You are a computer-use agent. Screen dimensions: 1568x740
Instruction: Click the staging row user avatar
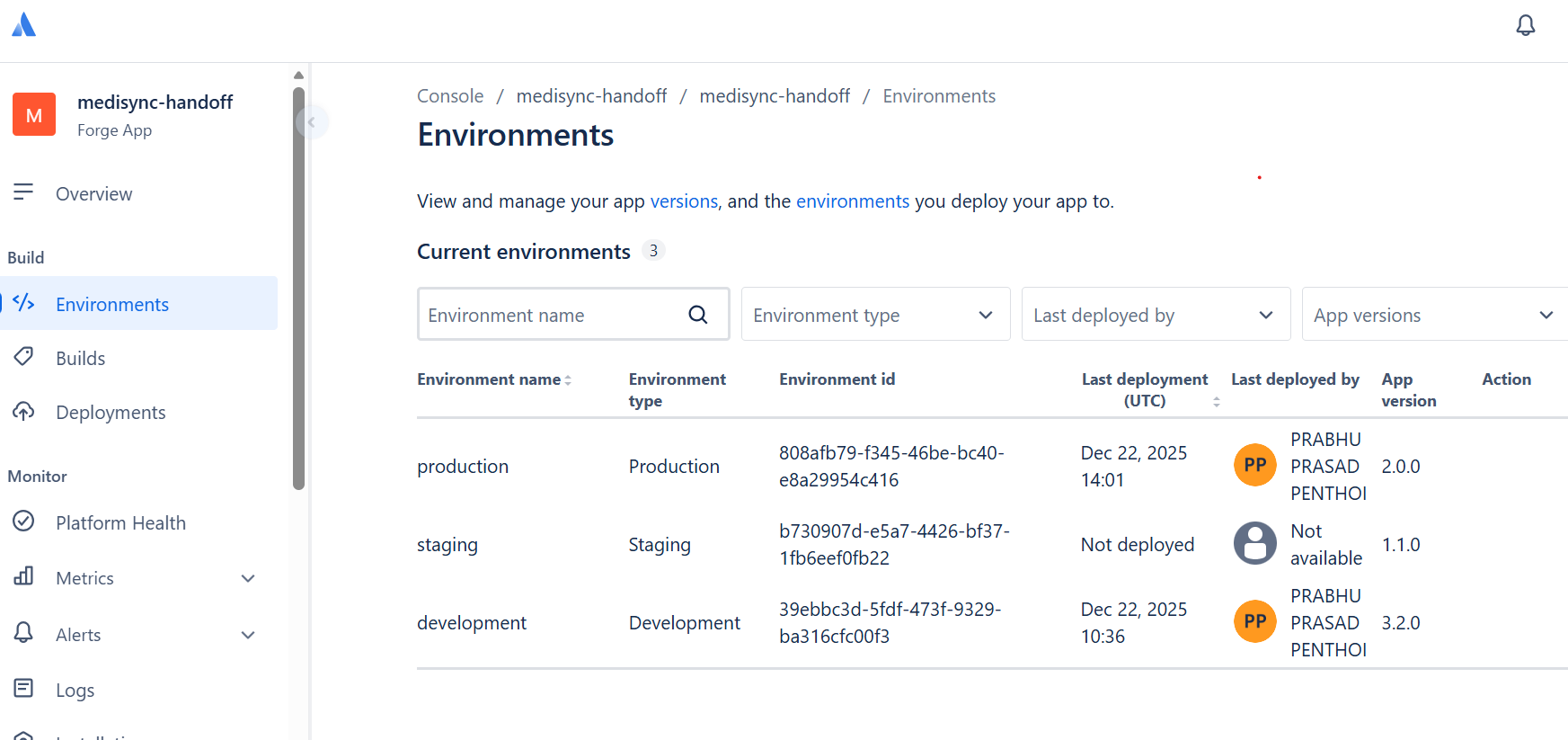[1254, 544]
